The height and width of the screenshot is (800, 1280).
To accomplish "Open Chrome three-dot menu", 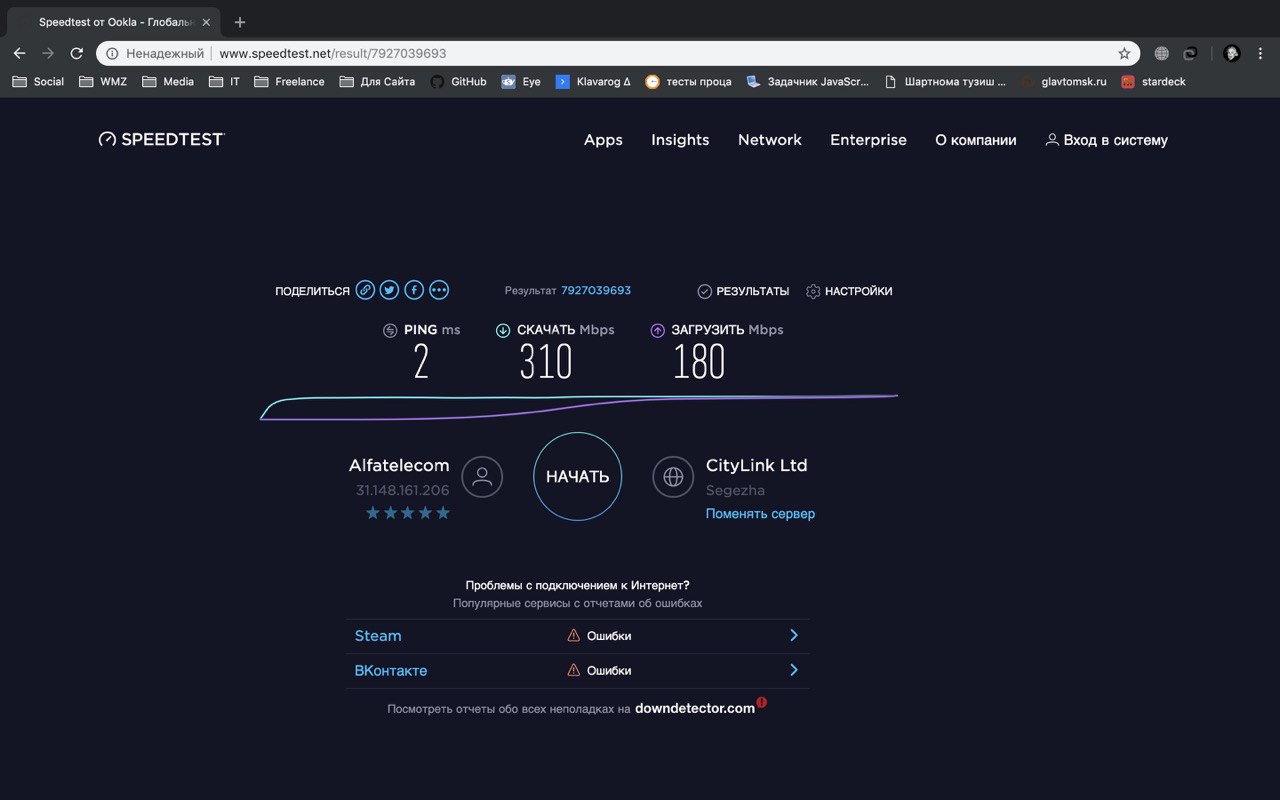I will pyautogui.click(x=1262, y=53).
